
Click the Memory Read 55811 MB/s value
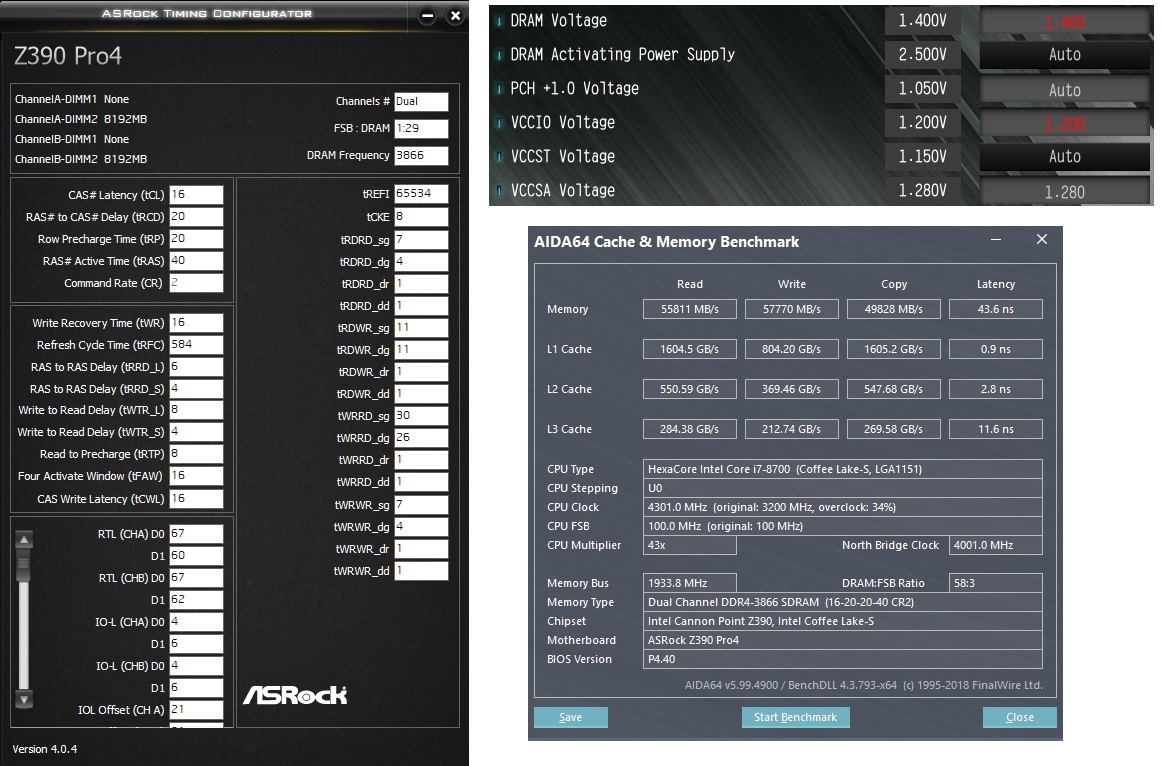[x=690, y=309]
